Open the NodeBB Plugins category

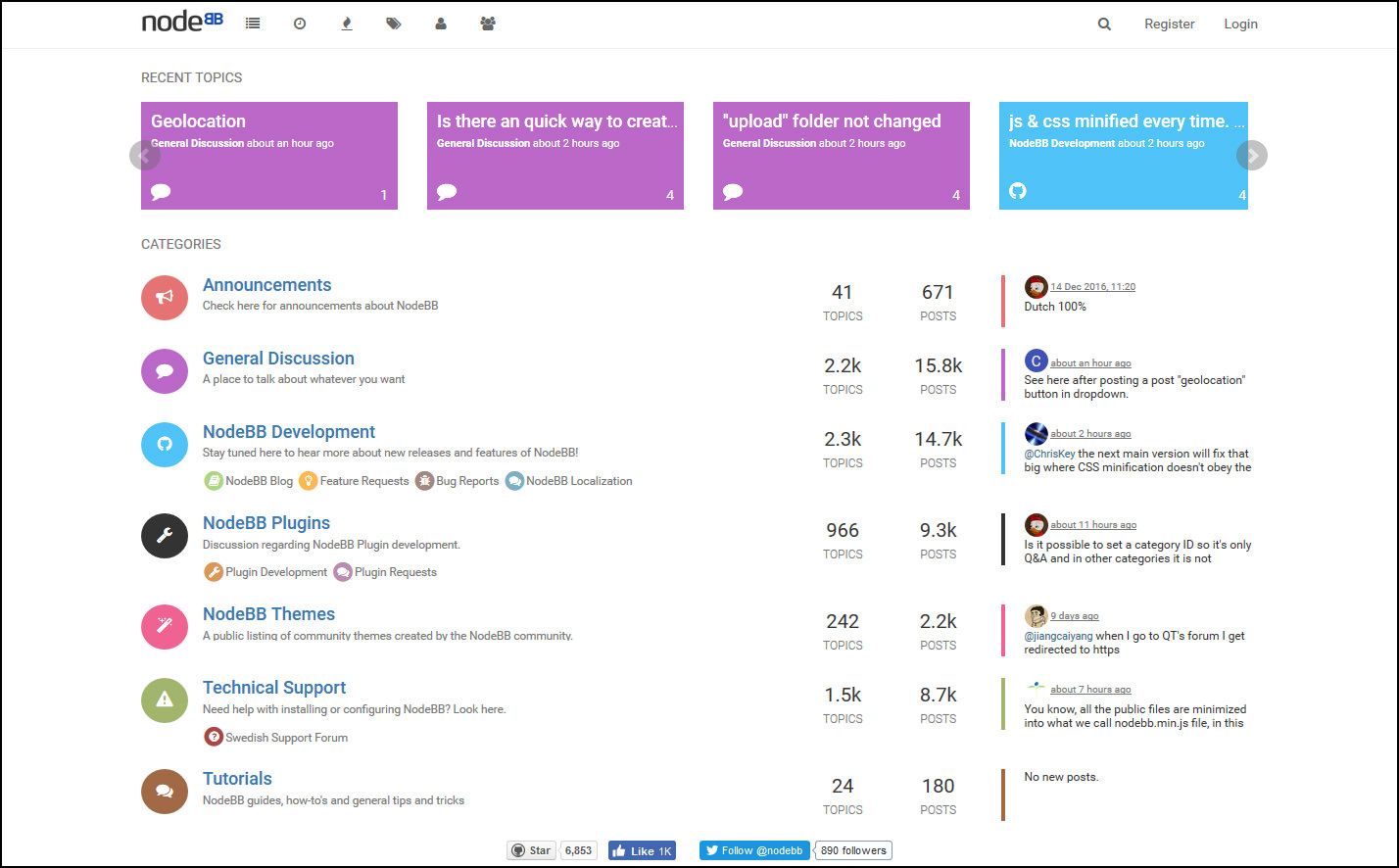266,523
